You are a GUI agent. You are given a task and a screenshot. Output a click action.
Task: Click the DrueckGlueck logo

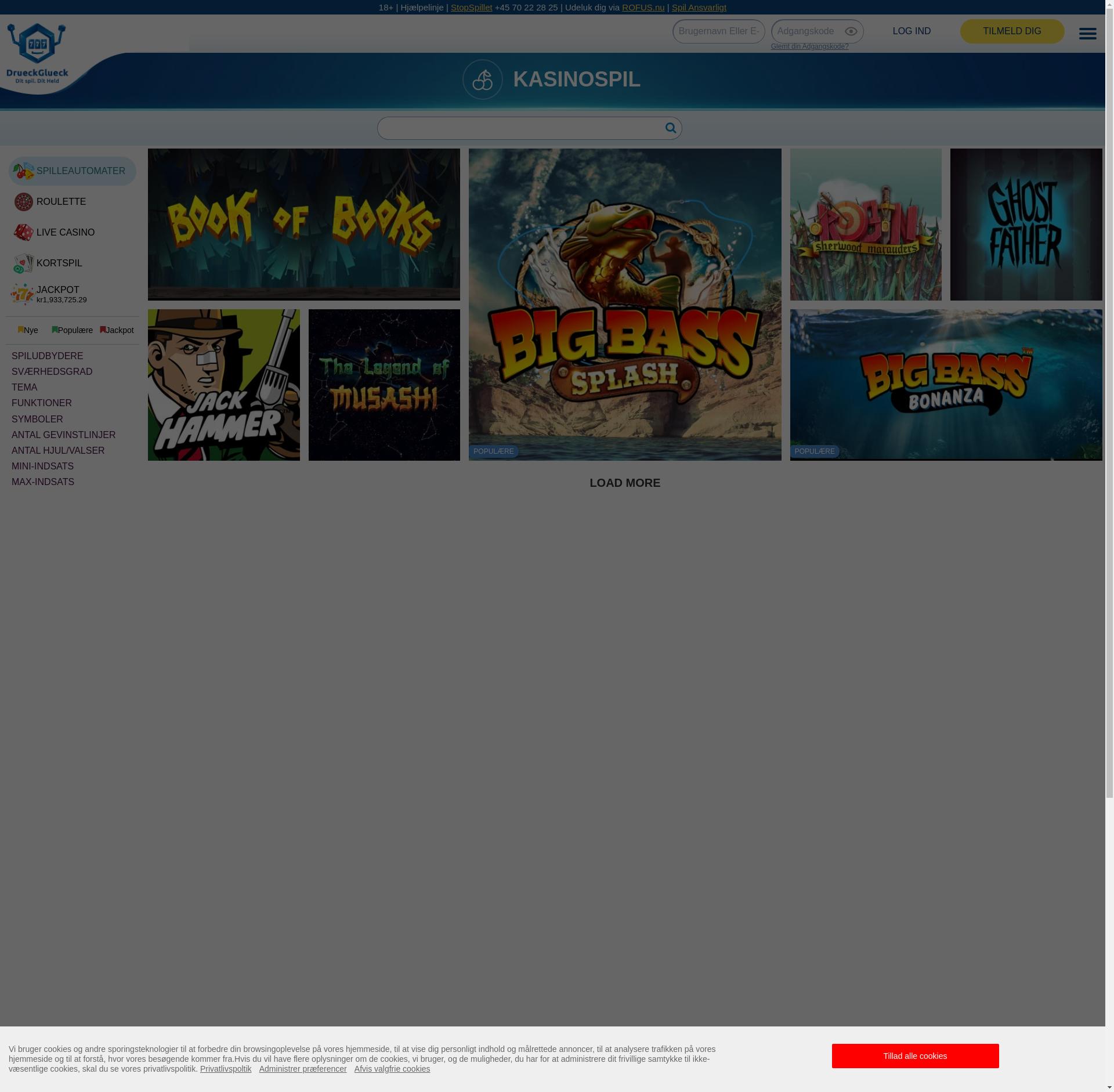coord(37,53)
